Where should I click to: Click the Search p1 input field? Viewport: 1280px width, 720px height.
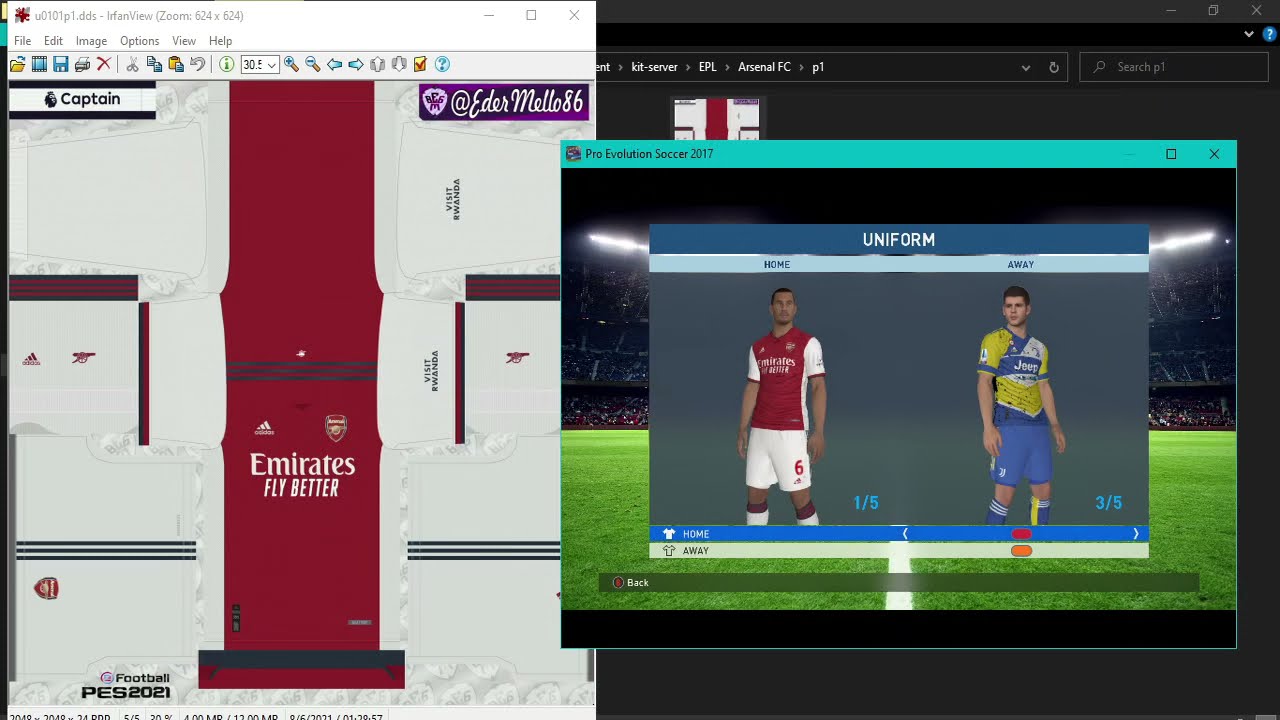point(1175,67)
